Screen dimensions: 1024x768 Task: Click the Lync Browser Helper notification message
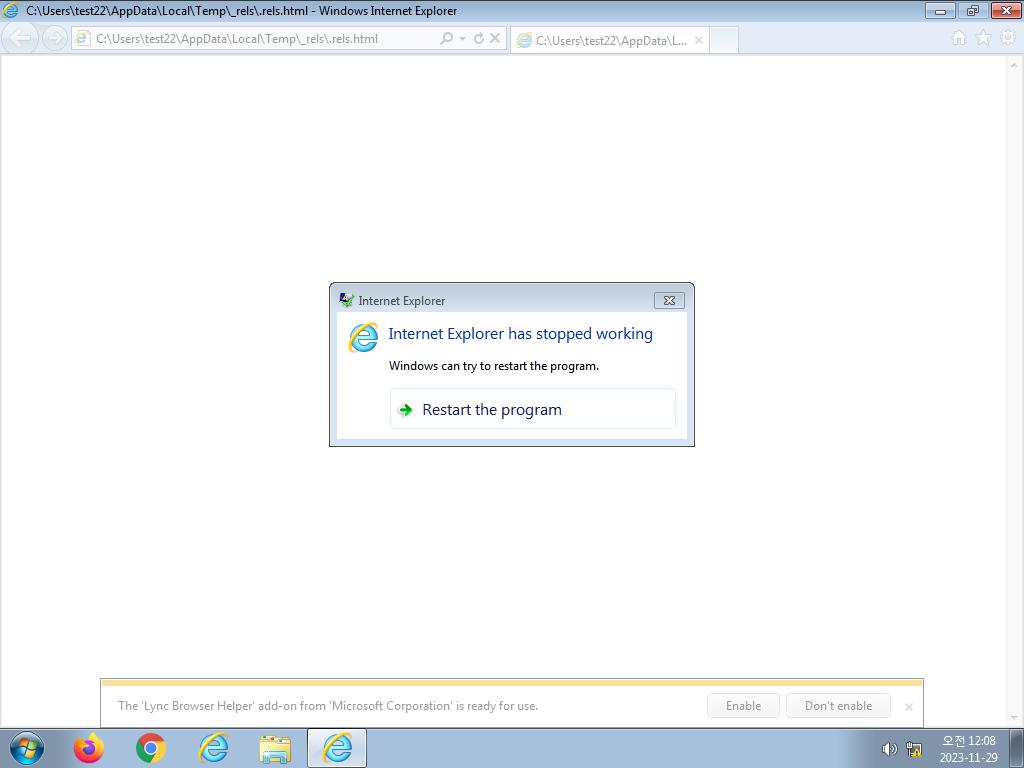[328, 705]
